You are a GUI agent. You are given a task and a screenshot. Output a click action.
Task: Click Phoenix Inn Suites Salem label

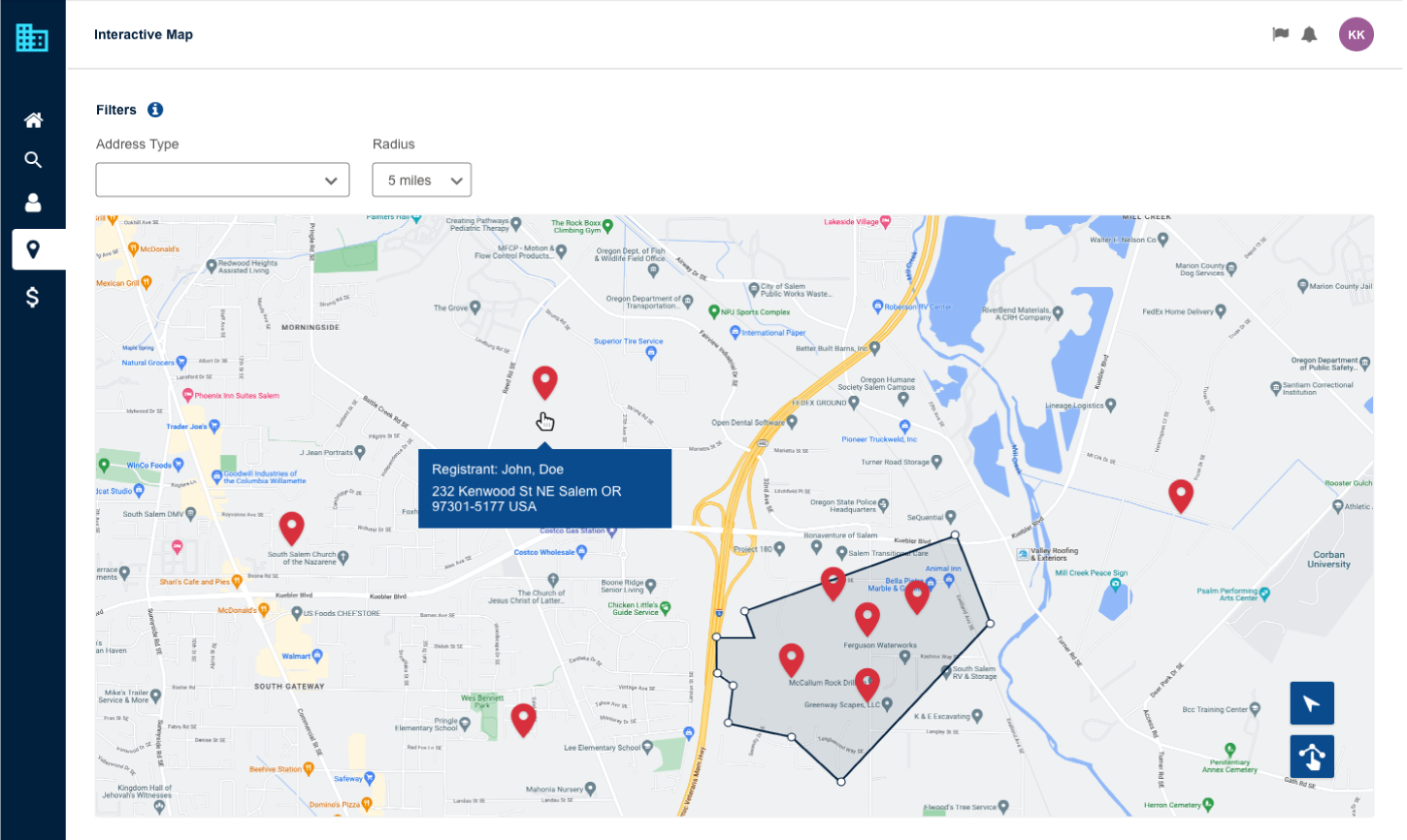(x=237, y=396)
